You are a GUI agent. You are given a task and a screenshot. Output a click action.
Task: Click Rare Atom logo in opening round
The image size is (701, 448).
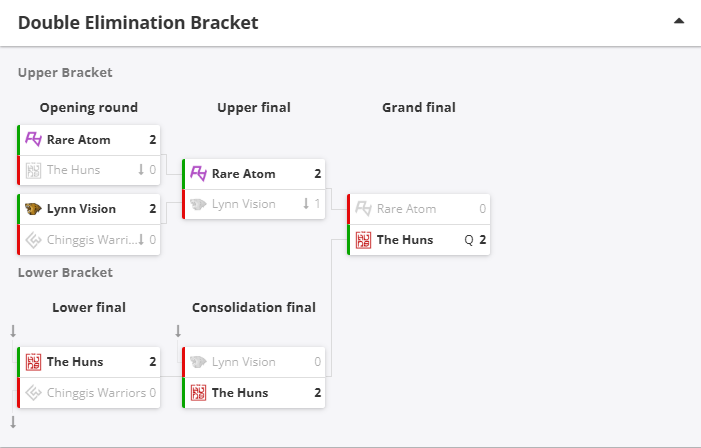point(34,140)
